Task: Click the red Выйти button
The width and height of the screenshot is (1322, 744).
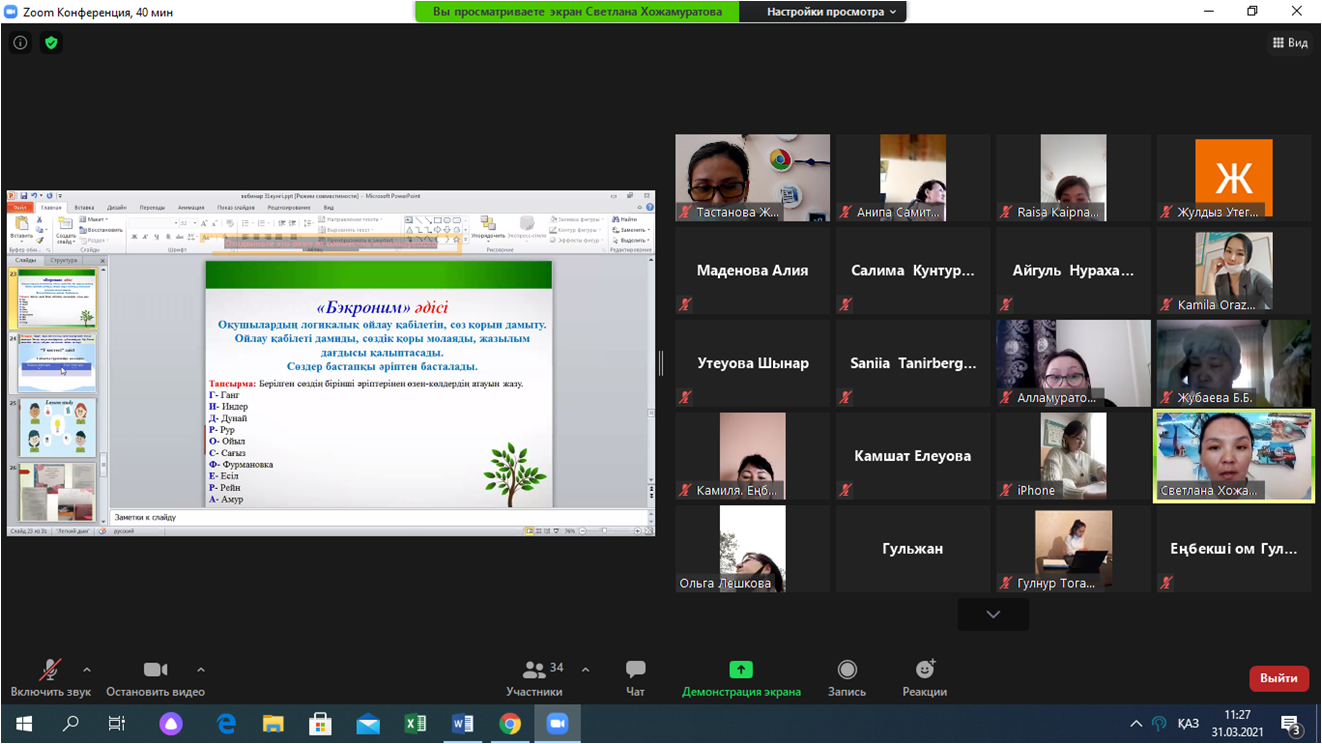Action: [1278, 678]
